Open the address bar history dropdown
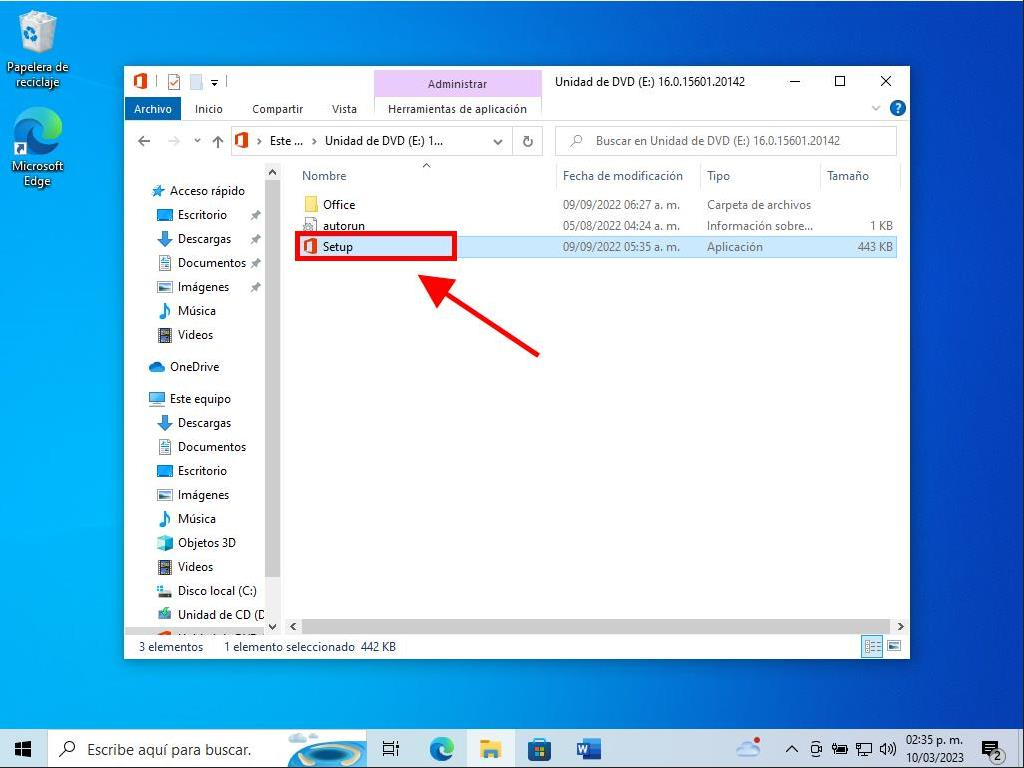This screenshot has width=1024, height=768. [498, 141]
